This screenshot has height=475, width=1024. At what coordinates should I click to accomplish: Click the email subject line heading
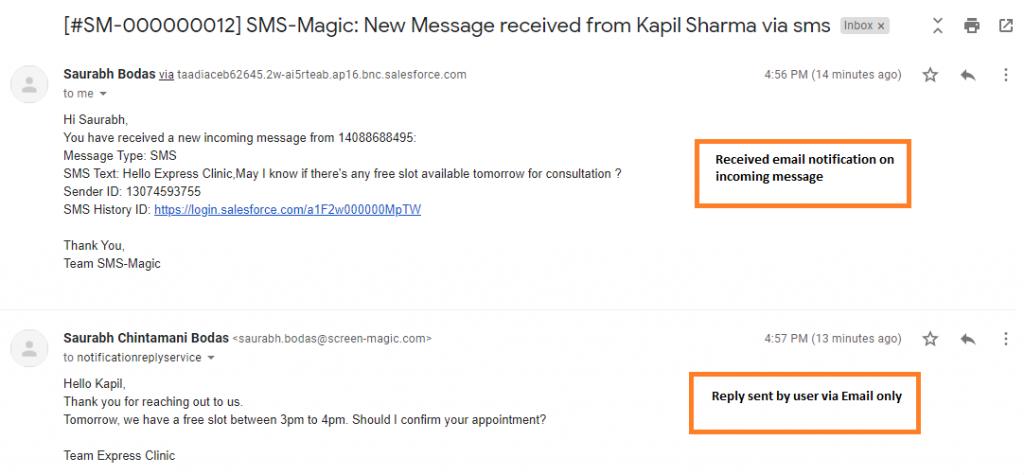(446, 26)
